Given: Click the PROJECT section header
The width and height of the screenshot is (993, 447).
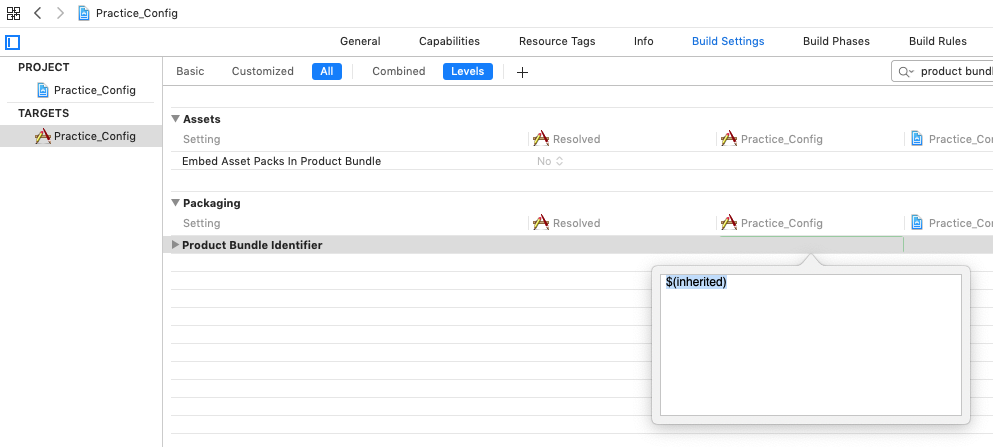Looking at the screenshot, I should pyautogui.click(x=44, y=67).
